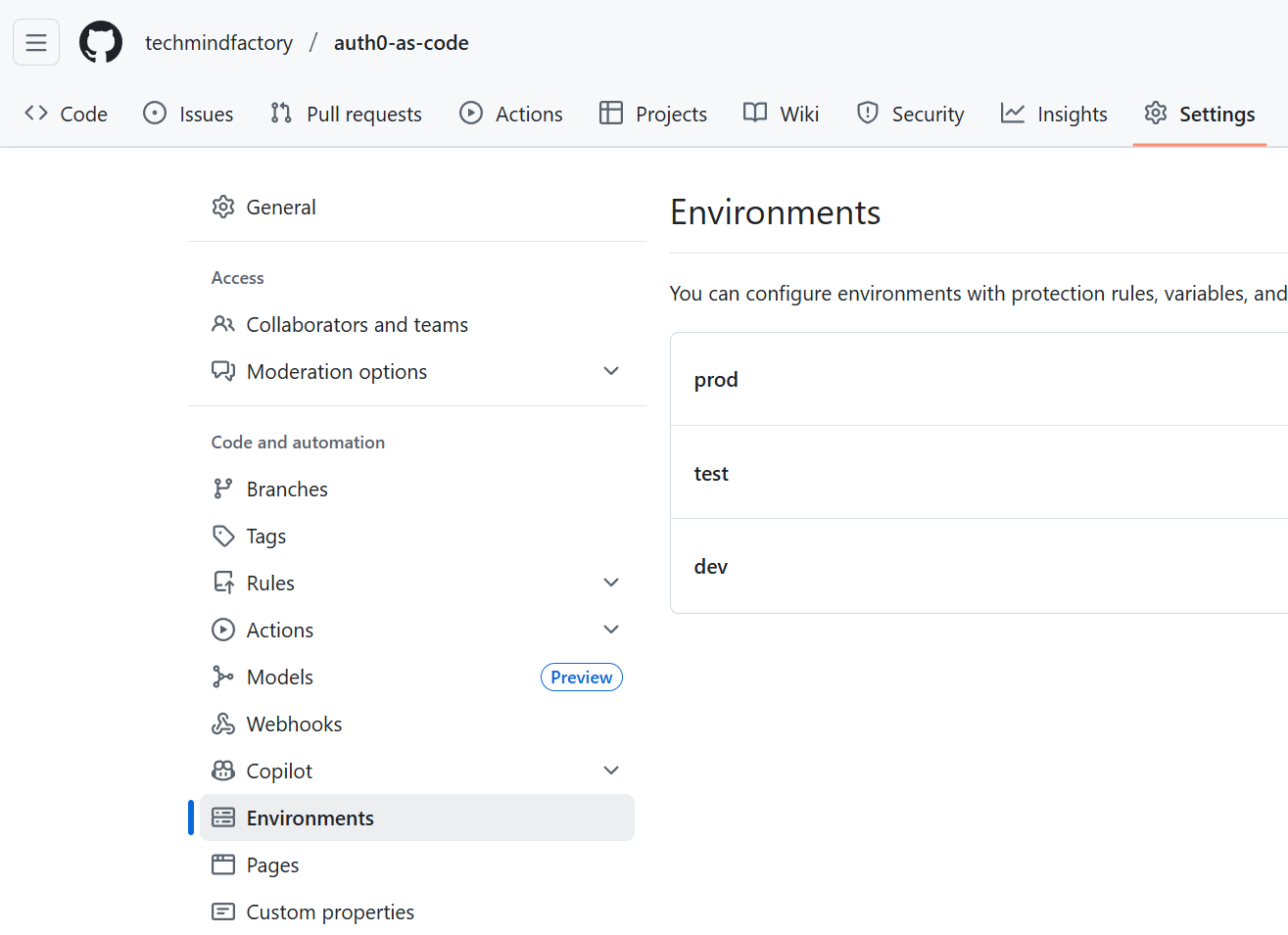Open the Insights tab

1054,114
